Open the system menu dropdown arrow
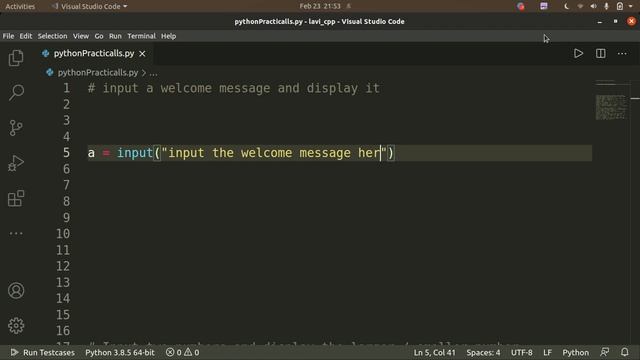 click(631, 6)
